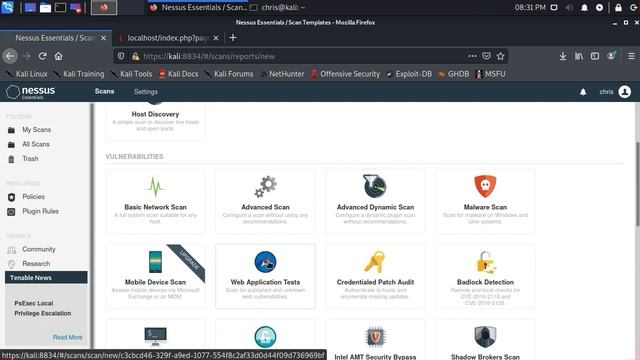Click the PsExec Local Privilege Escalation news text

pyautogui.click(x=43, y=308)
